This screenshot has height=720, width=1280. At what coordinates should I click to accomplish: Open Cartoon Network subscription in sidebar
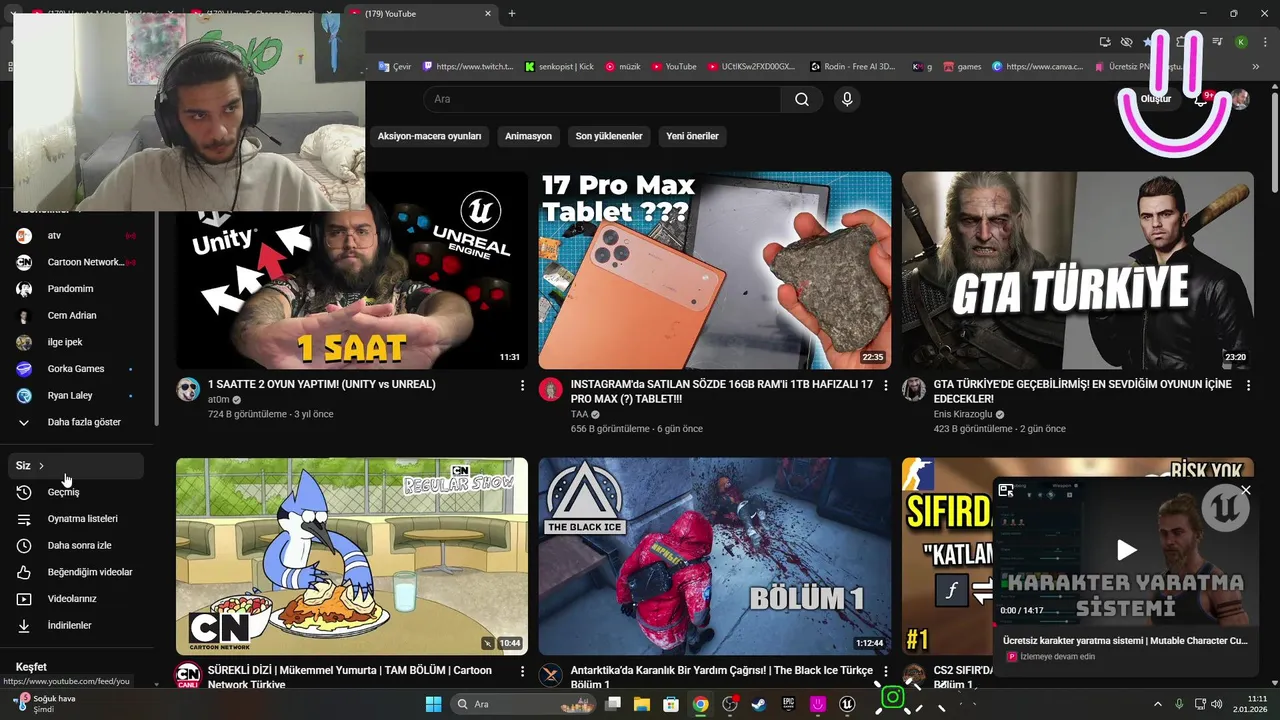[76, 262]
